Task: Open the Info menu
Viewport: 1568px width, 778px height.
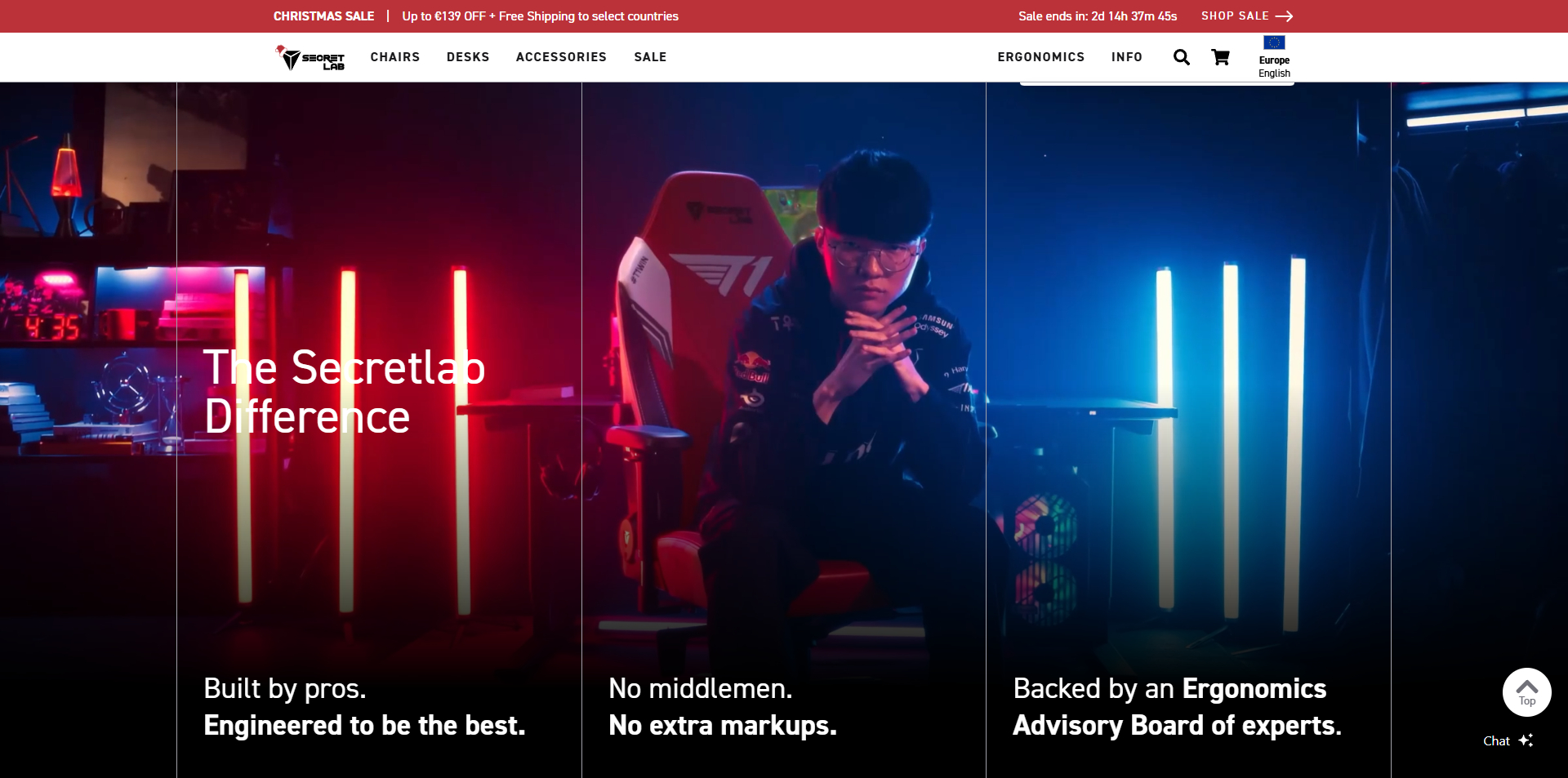Action: [x=1126, y=57]
